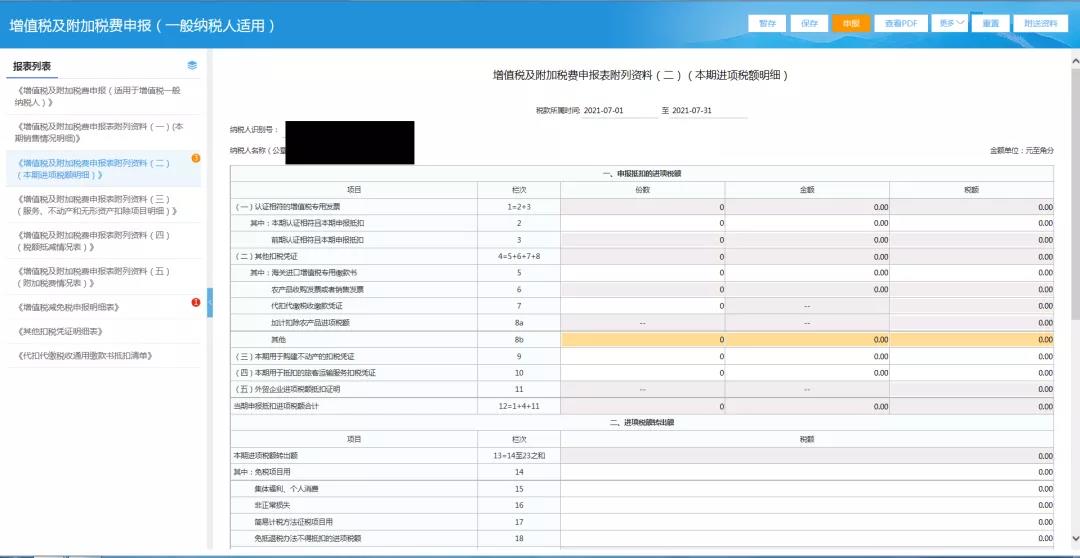Click the highlighted 份数 field in row 8b
The width and height of the screenshot is (1080, 558).
coord(642,339)
